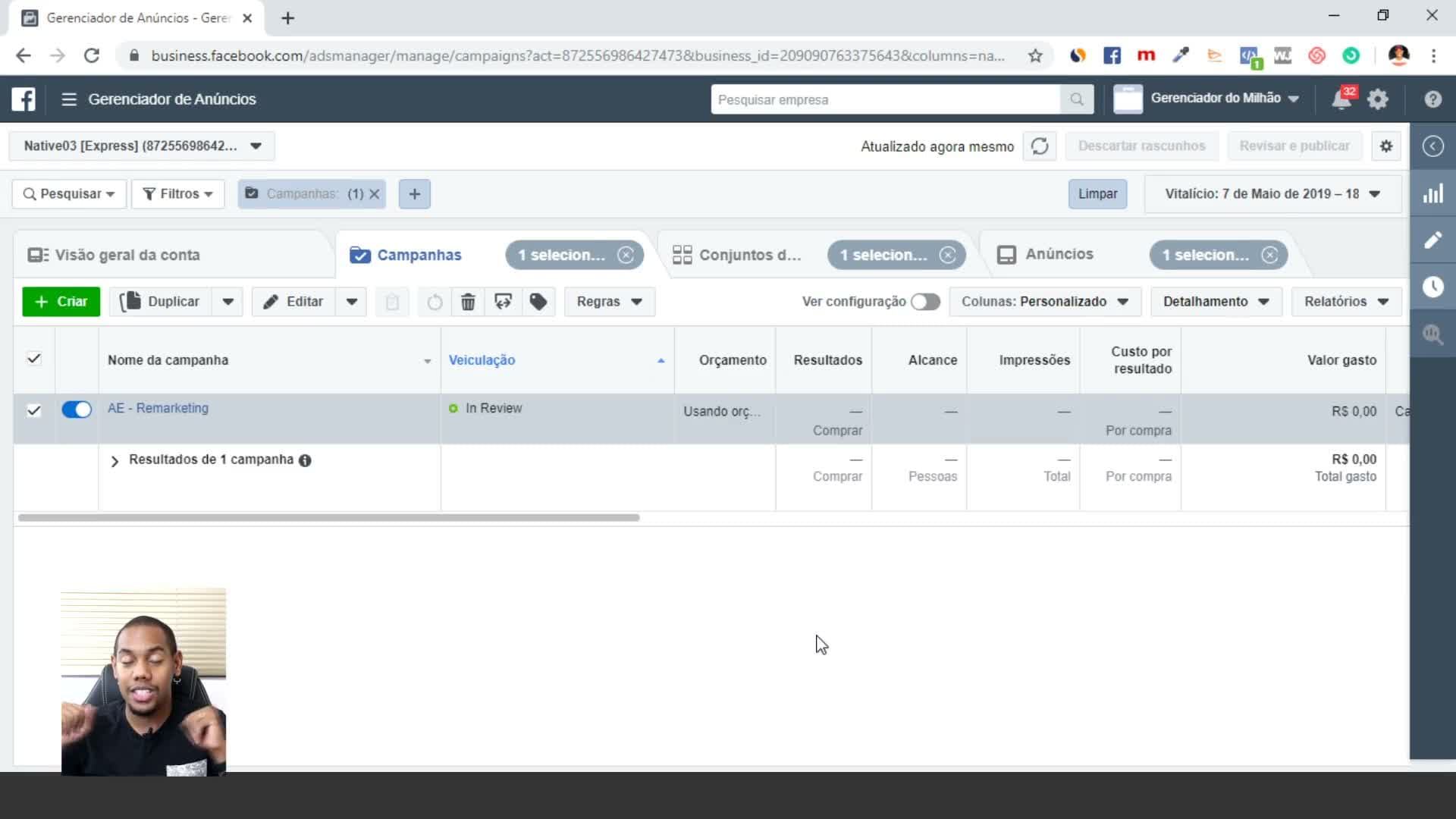Open account settings gear near Revisar
The height and width of the screenshot is (819, 1456).
click(x=1386, y=146)
